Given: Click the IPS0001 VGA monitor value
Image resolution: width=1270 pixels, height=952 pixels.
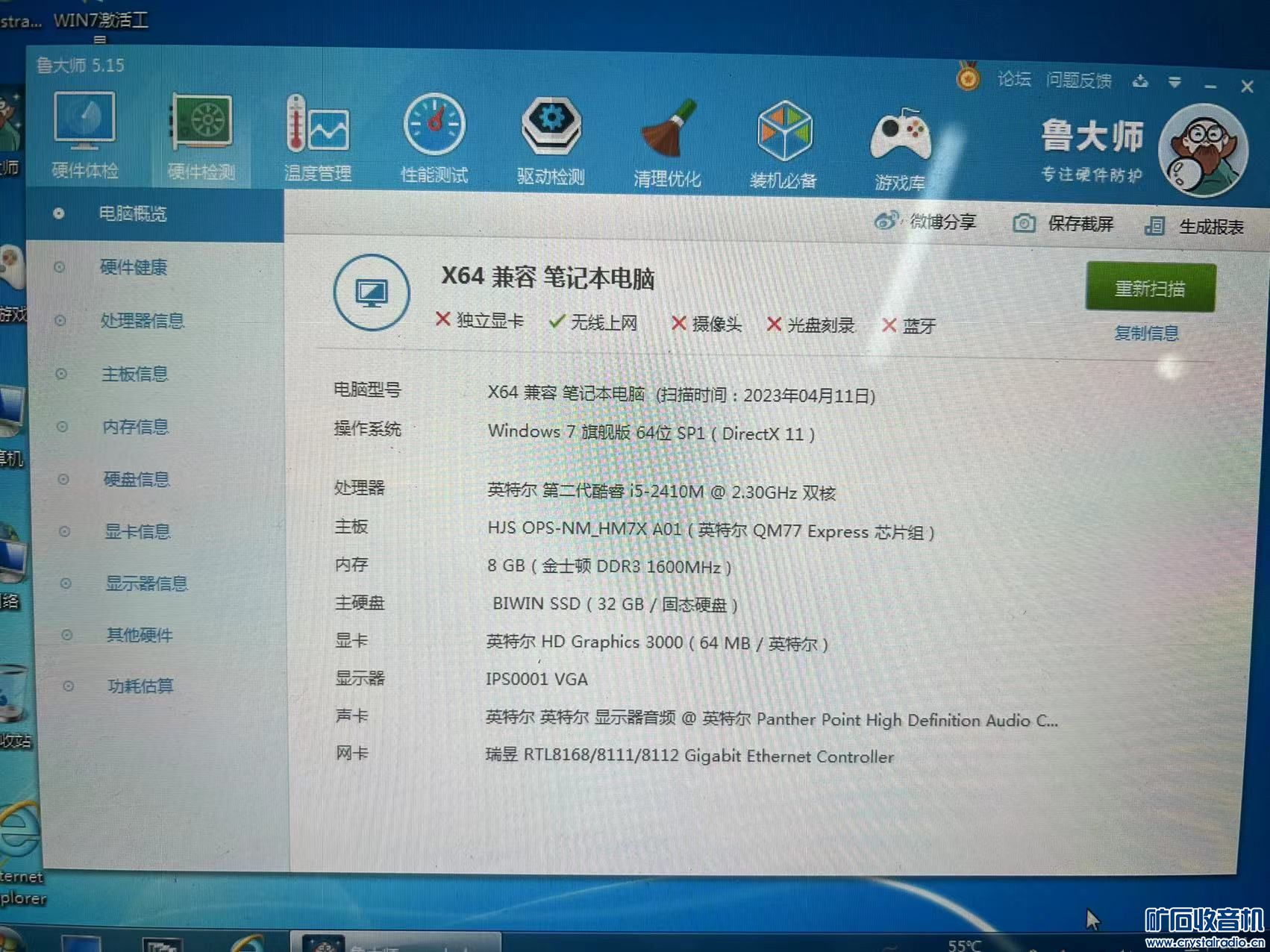Looking at the screenshot, I should [x=537, y=679].
